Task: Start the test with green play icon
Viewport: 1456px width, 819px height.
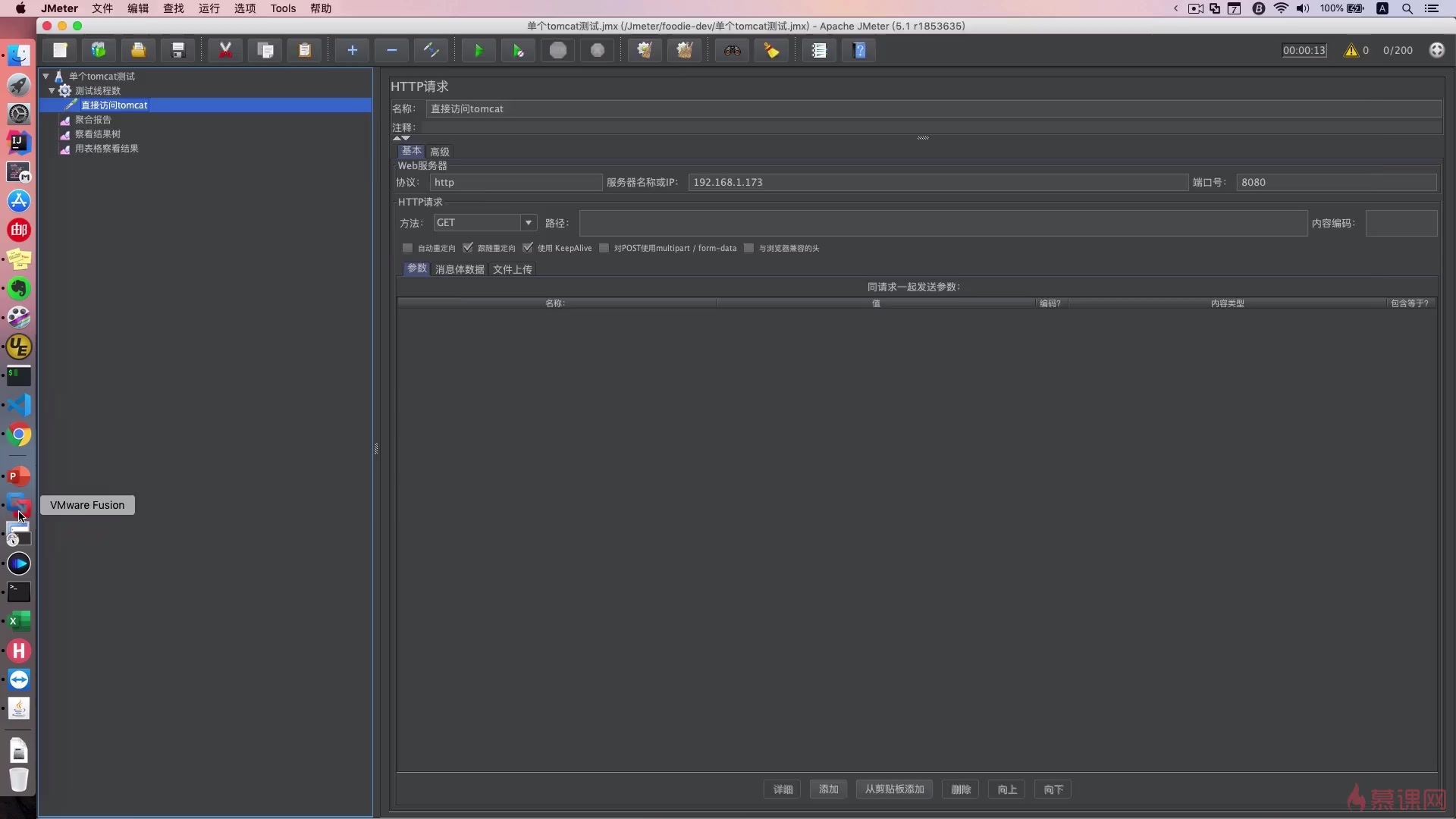Action: 479,50
